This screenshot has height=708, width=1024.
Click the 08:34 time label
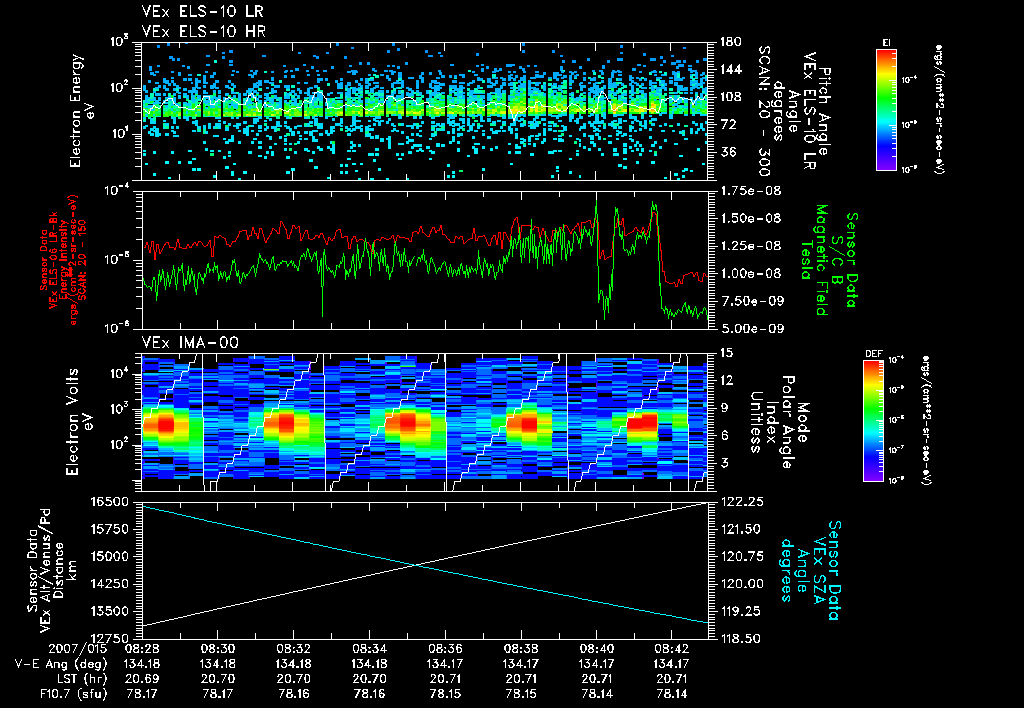tap(370, 649)
